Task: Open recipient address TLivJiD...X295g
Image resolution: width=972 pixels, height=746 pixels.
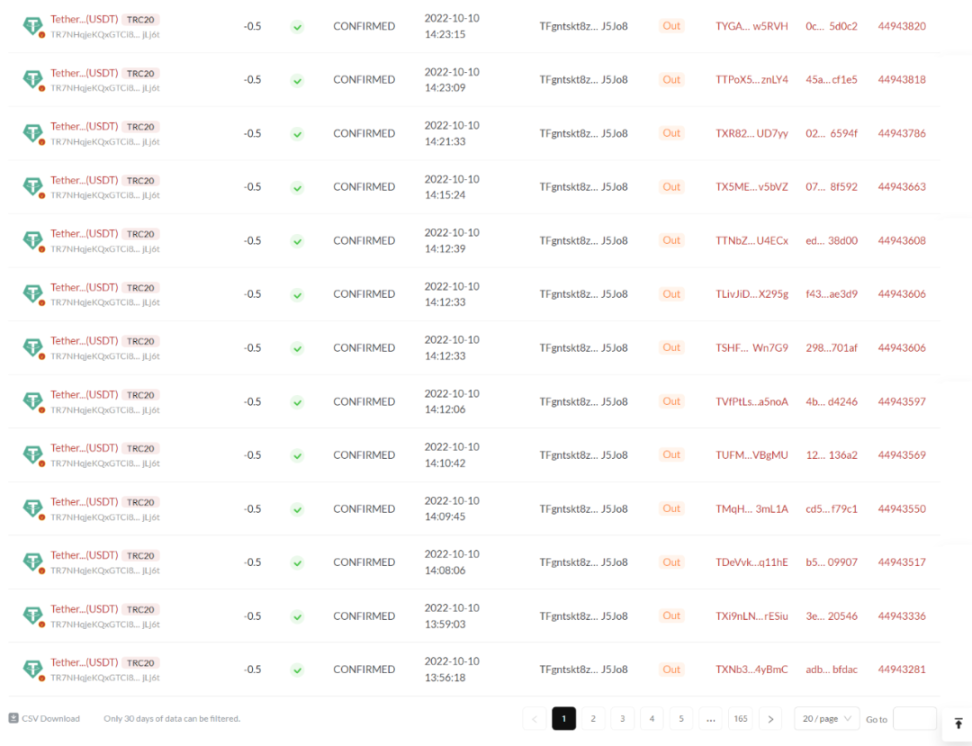Action: tap(752, 294)
